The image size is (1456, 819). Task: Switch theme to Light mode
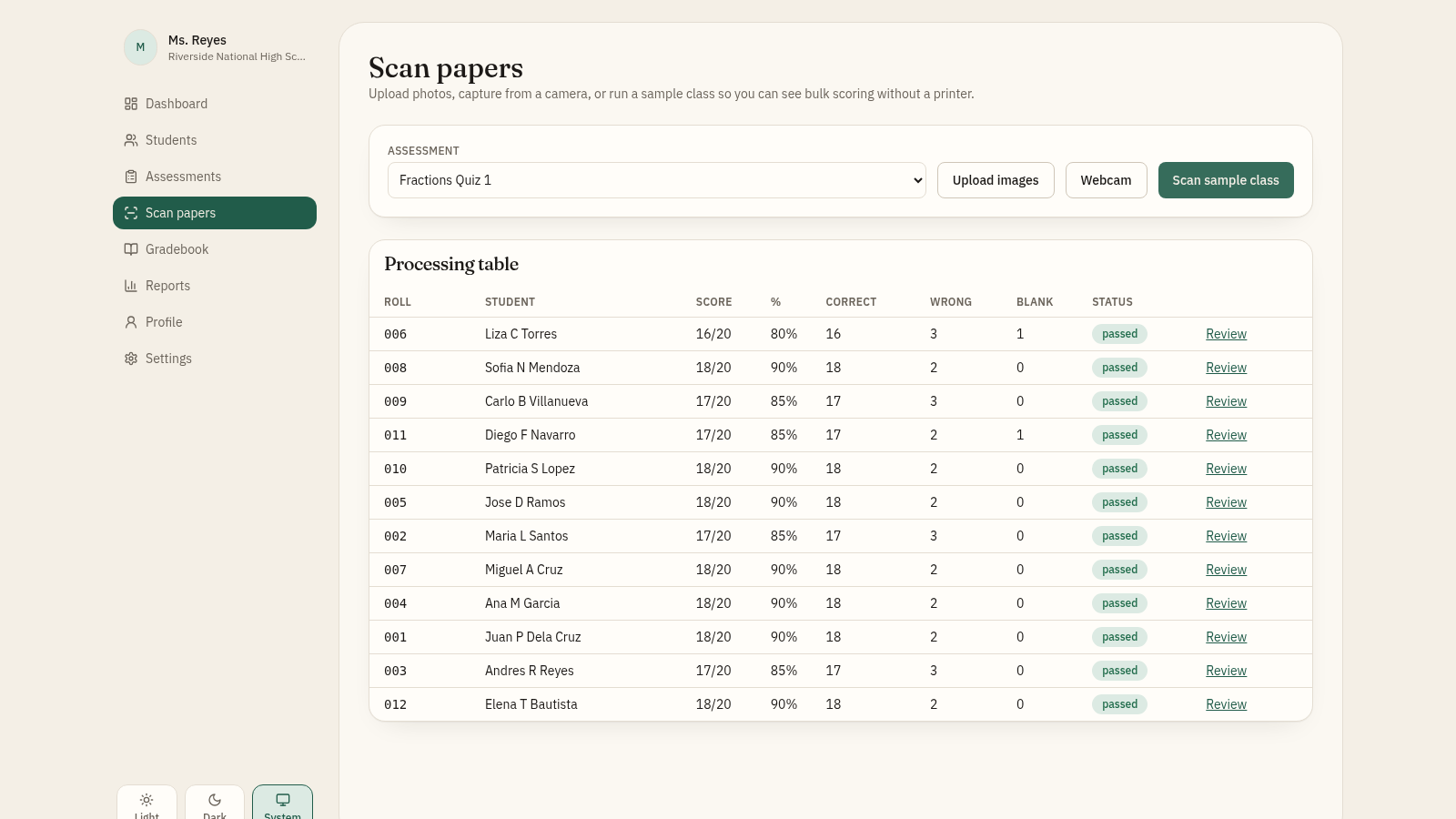pos(147,803)
